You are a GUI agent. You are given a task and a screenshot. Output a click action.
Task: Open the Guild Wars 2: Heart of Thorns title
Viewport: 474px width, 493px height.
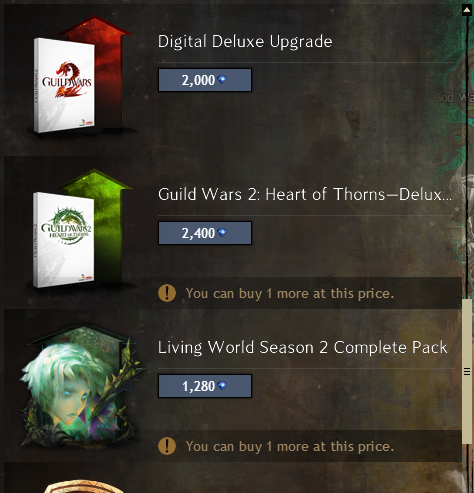coord(305,195)
